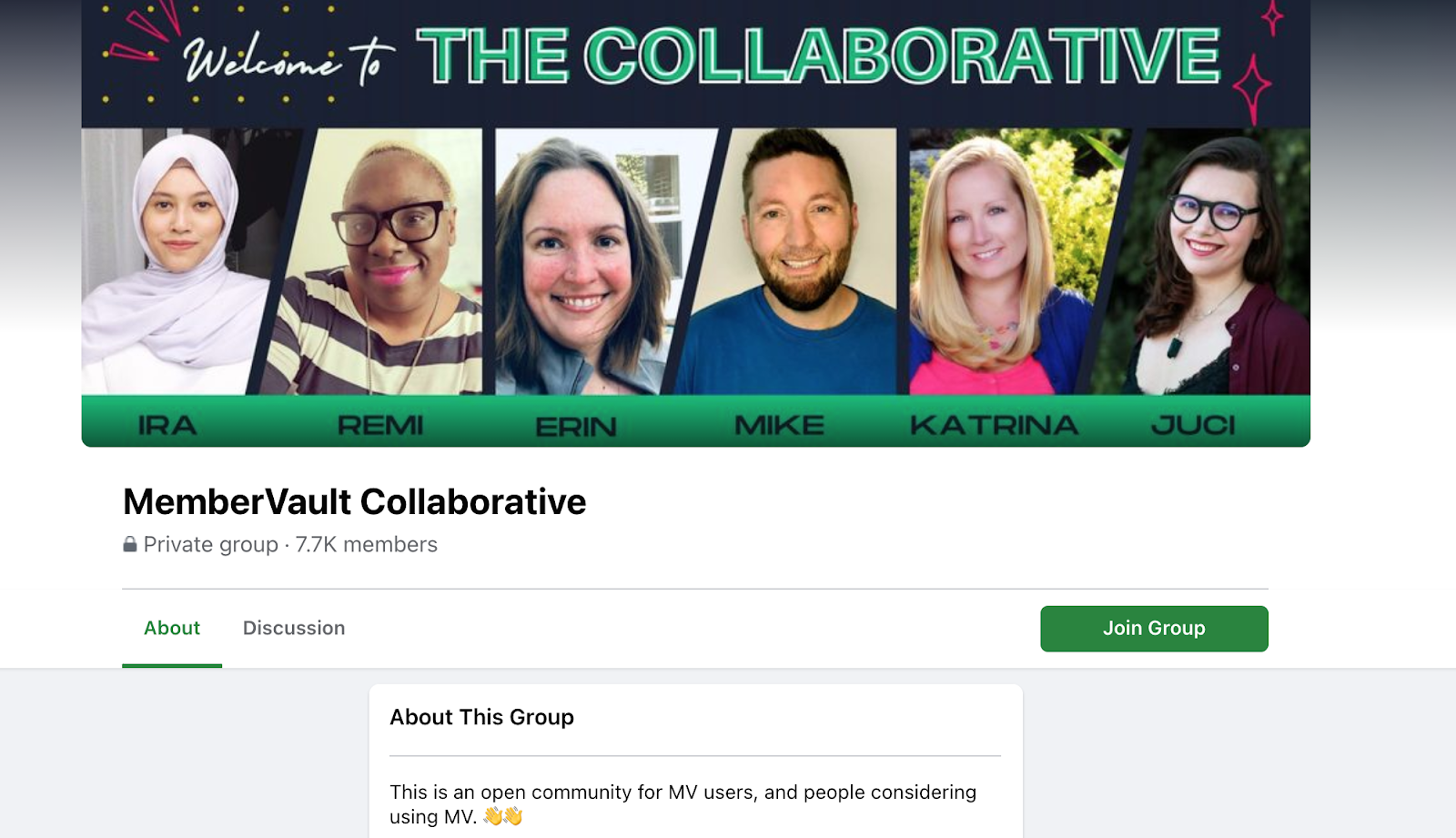Viewport: 1456px width, 838px height.
Task: Click the Join Group button
Action: pyautogui.click(x=1154, y=629)
